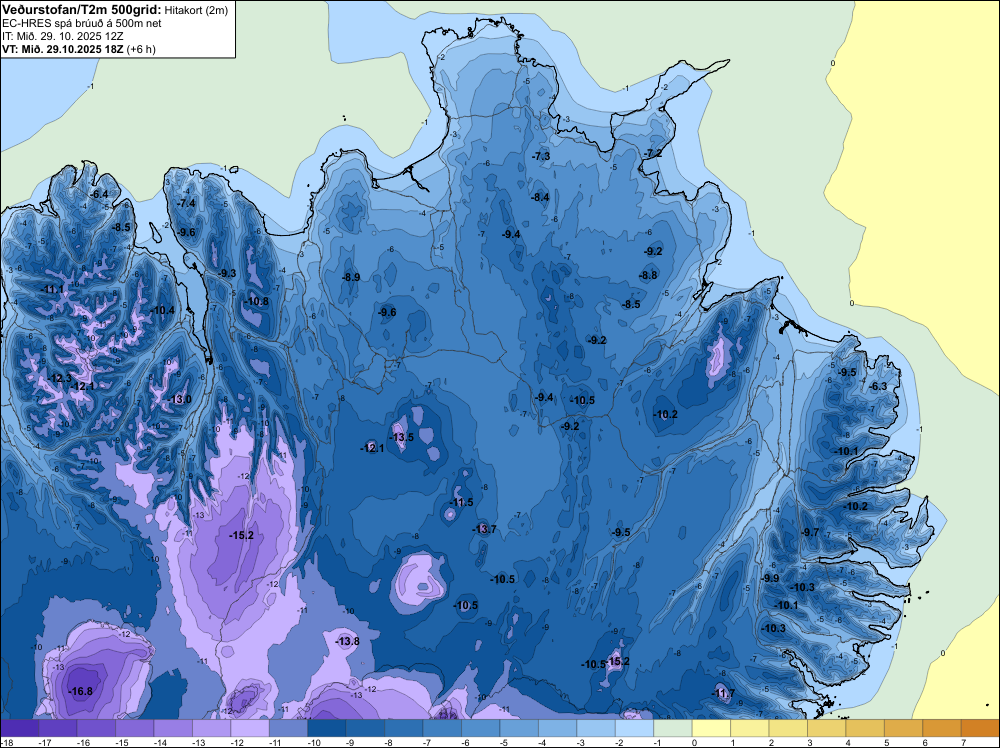Select the -7.3 temperature label
The width and height of the screenshot is (1000, 748).
(541, 156)
